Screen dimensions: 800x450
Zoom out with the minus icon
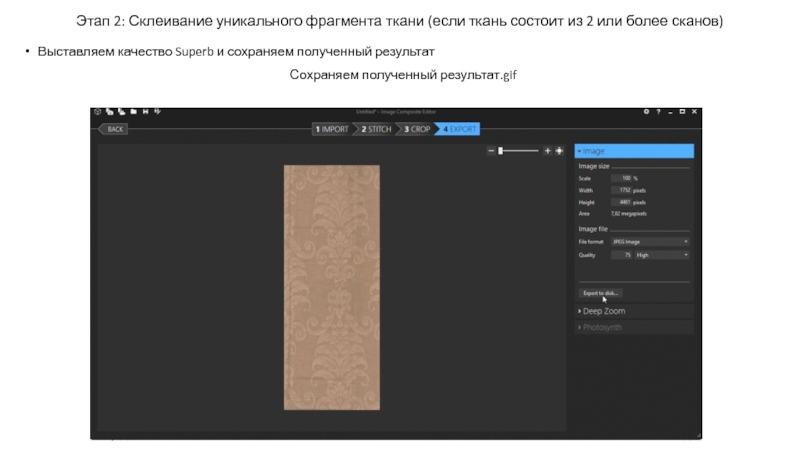point(491,151)
